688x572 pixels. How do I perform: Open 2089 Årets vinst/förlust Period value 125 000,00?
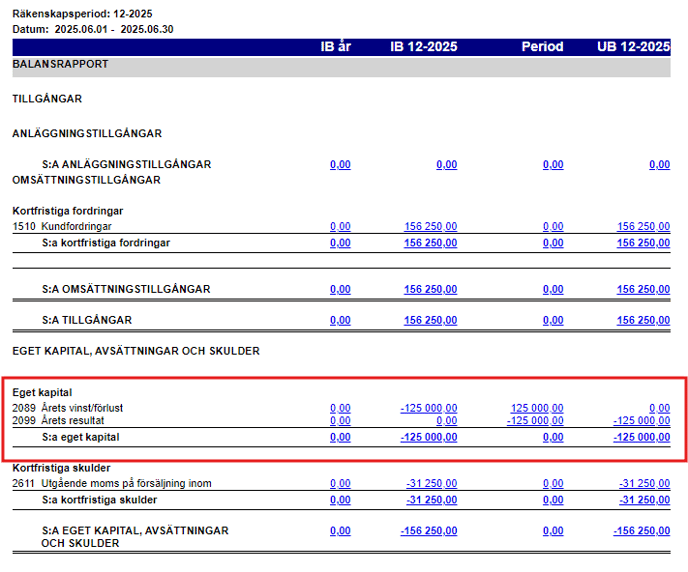537,408
